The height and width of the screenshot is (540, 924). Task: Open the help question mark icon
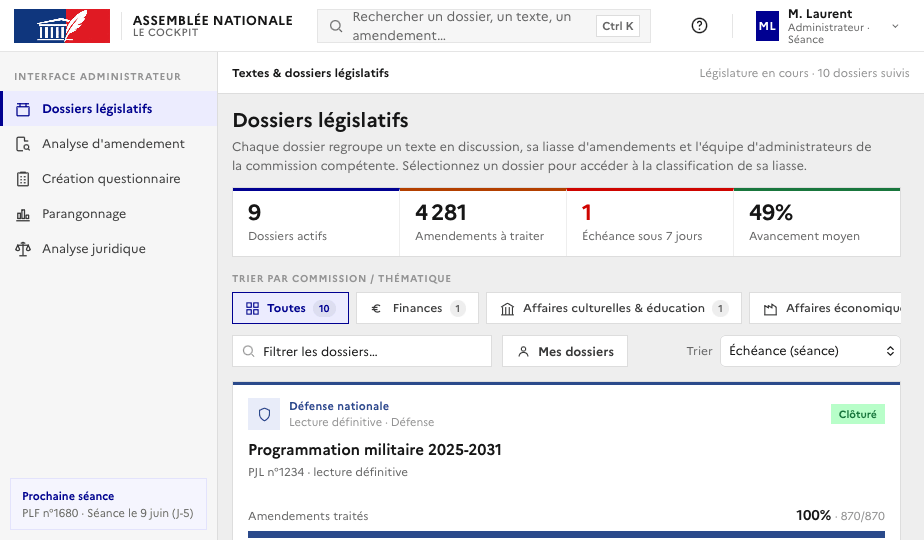(x=699, y=25)
